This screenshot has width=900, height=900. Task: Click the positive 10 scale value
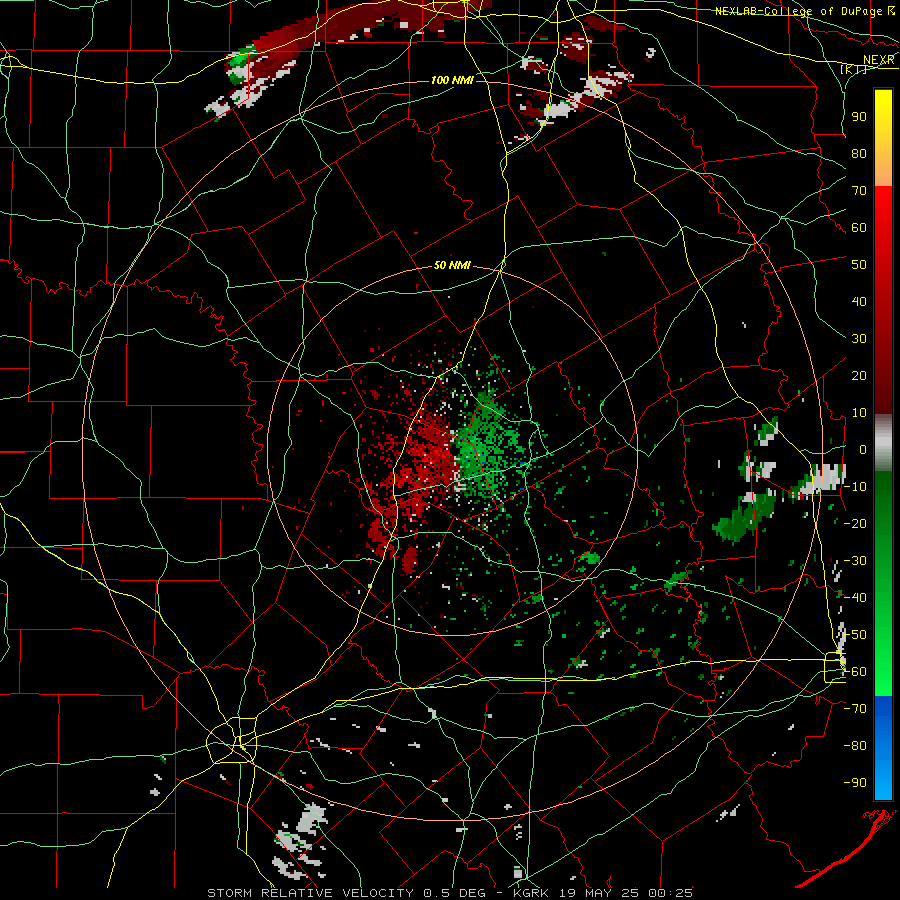pos(859,413)
